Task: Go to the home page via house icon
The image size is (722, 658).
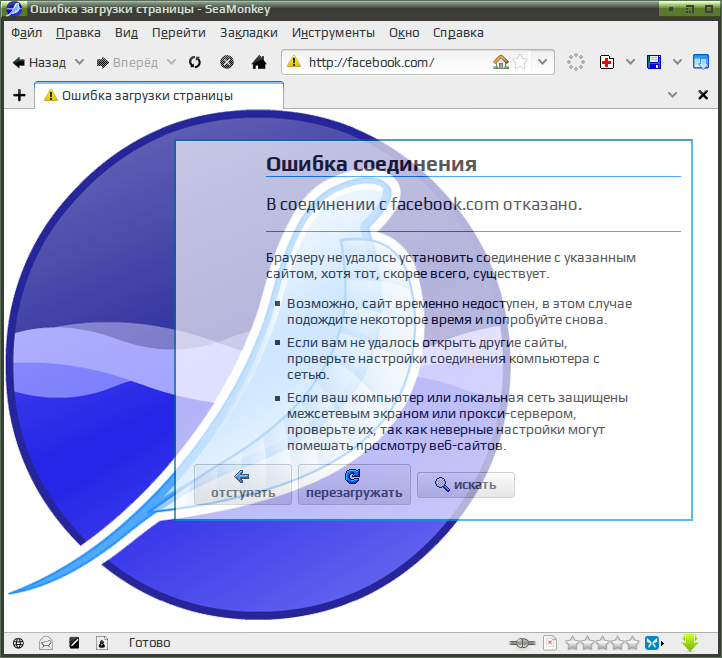Action: click(x=259, y=62)
